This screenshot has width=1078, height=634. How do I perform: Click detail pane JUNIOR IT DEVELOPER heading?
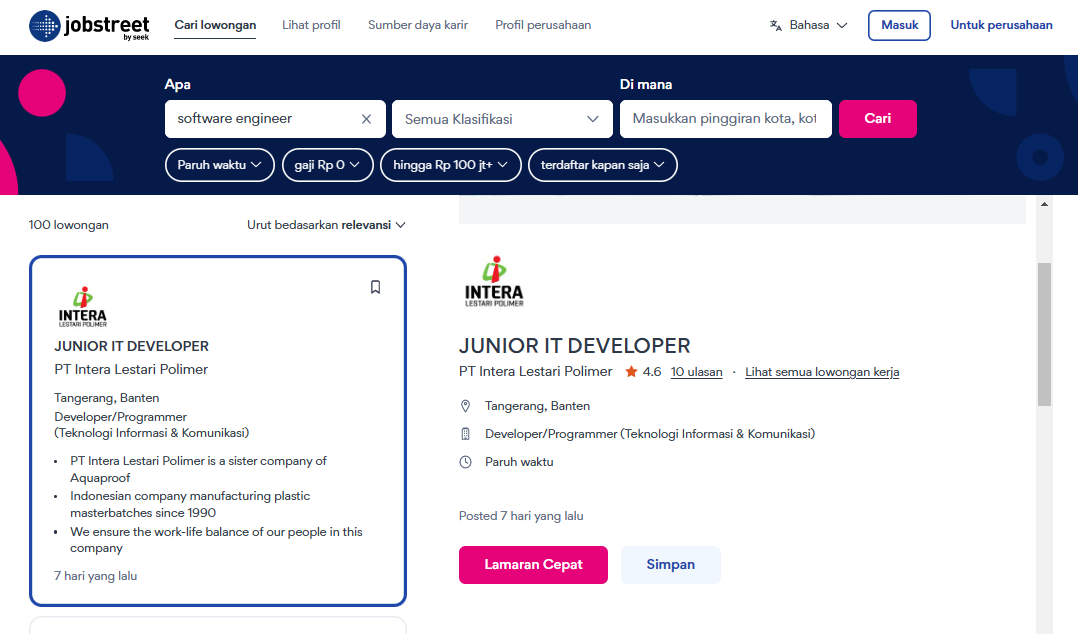tap(575, 345)
